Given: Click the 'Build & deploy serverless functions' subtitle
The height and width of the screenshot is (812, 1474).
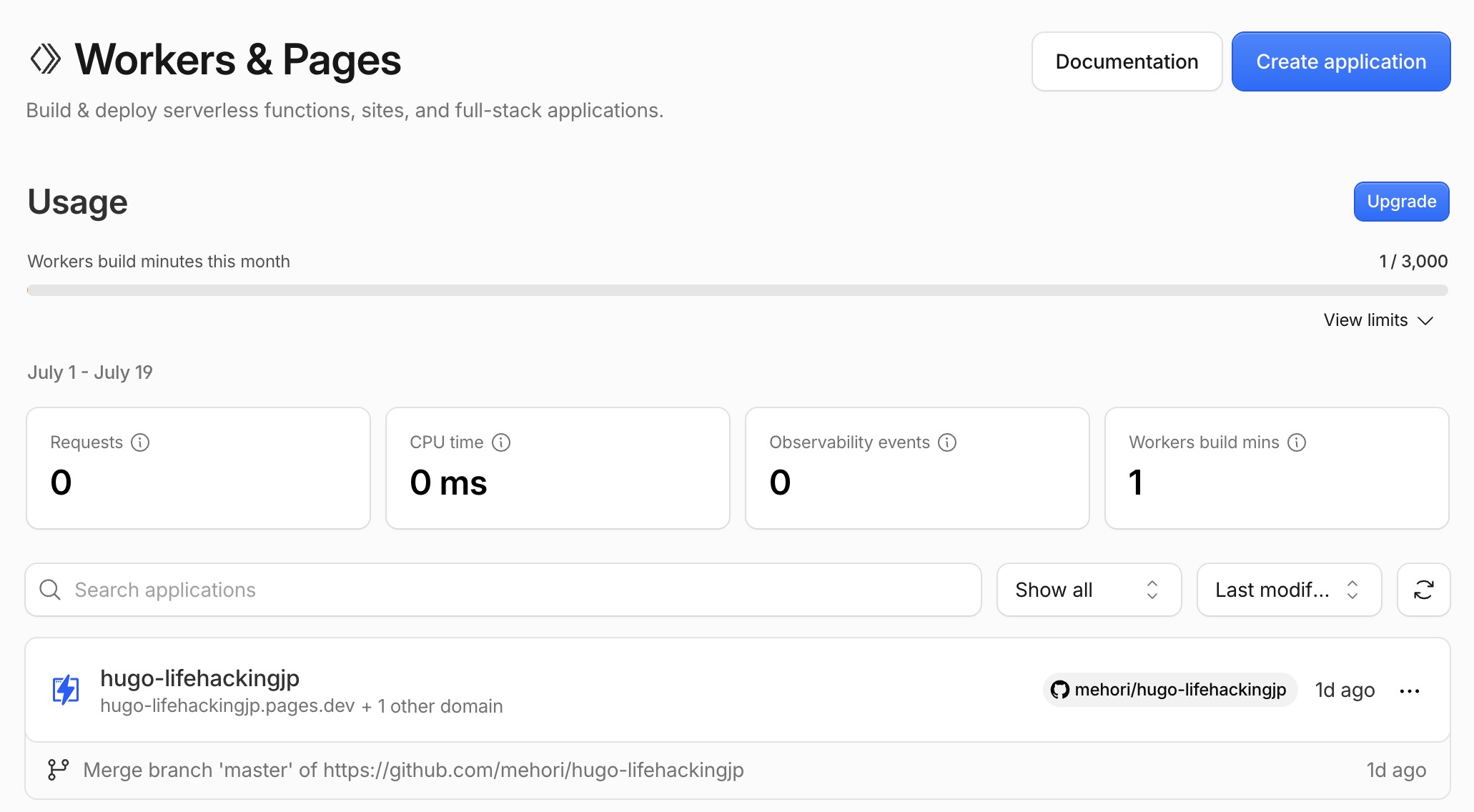Looking at the screenshot, I should [x=345, y=111].
